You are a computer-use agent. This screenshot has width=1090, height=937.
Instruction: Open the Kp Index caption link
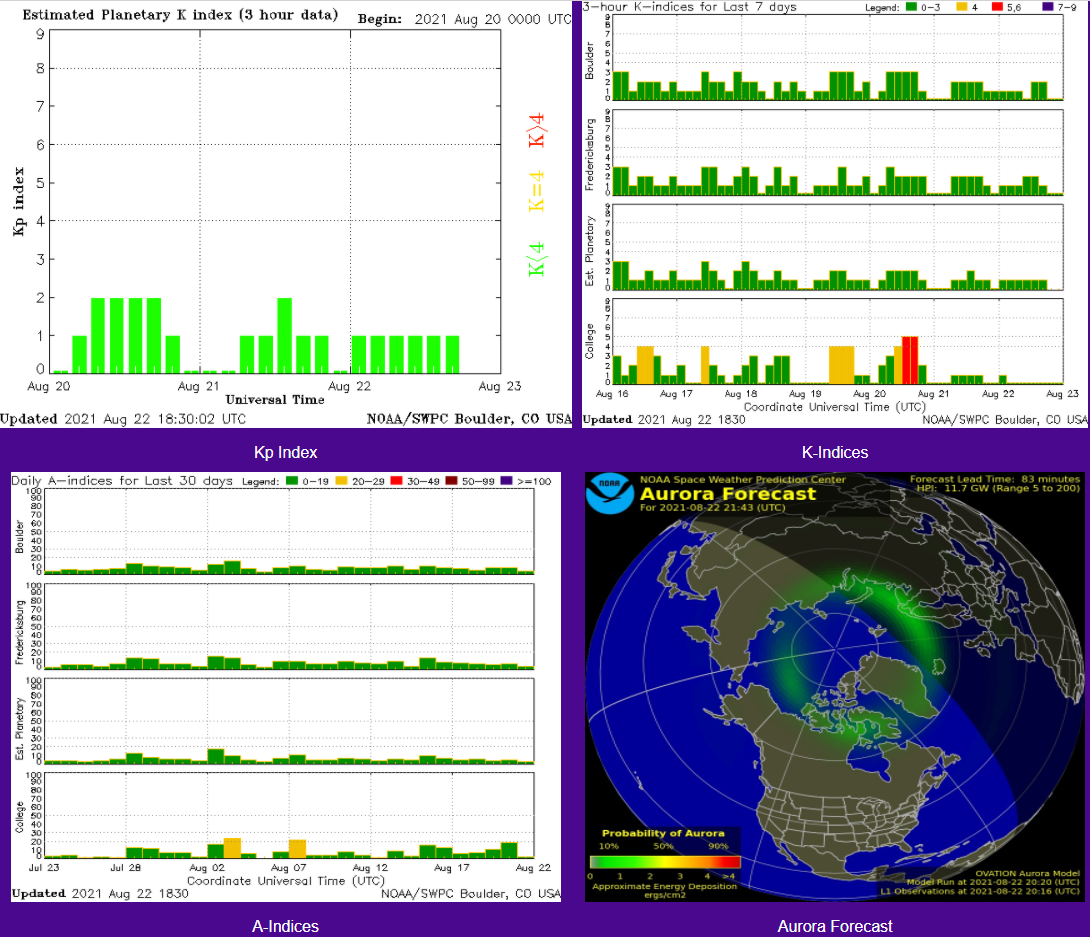(x=285, y=452)
